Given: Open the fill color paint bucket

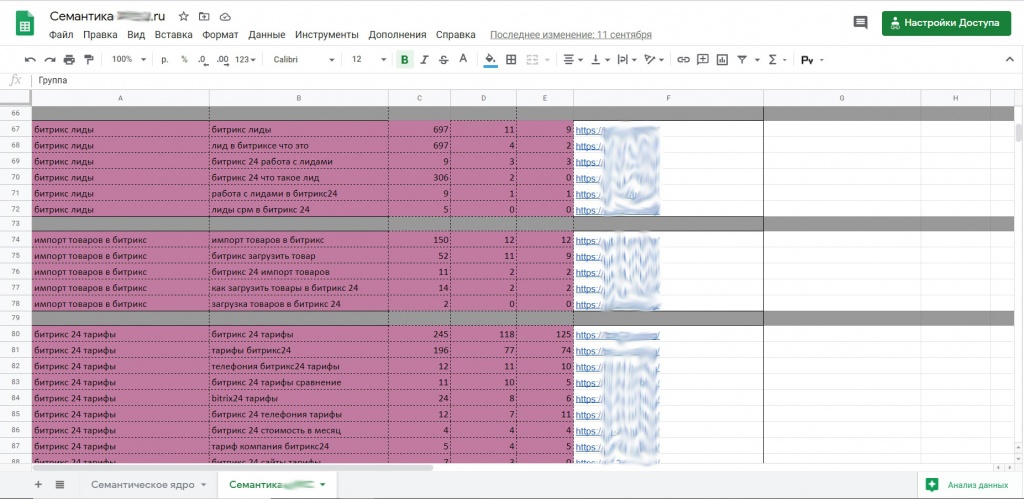Looking at the screenshot, I should 490,60.
